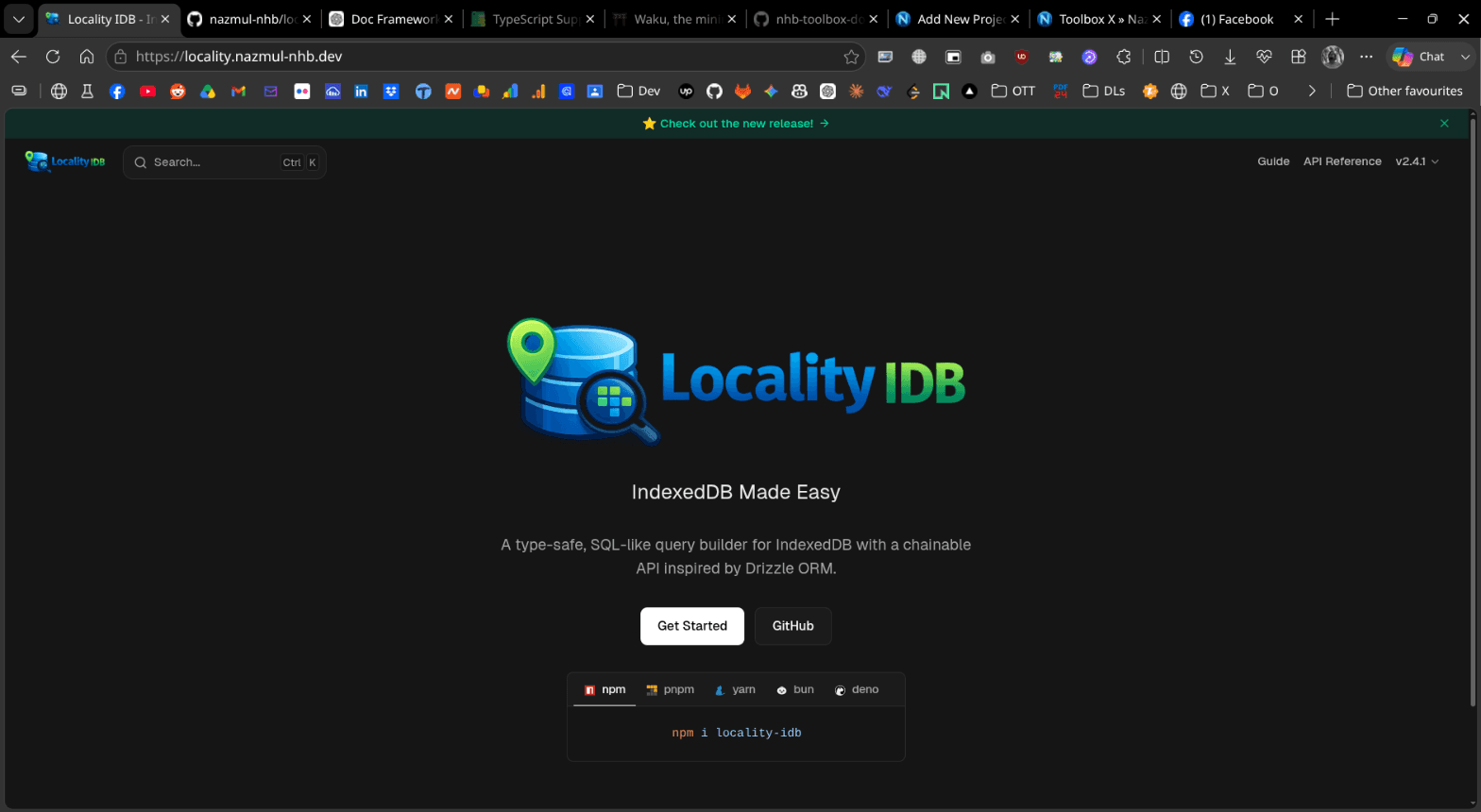This screenshot has width=1481, height=812.
Task: Open the Google Drive bookmark icon
Action: click(208, 92)
